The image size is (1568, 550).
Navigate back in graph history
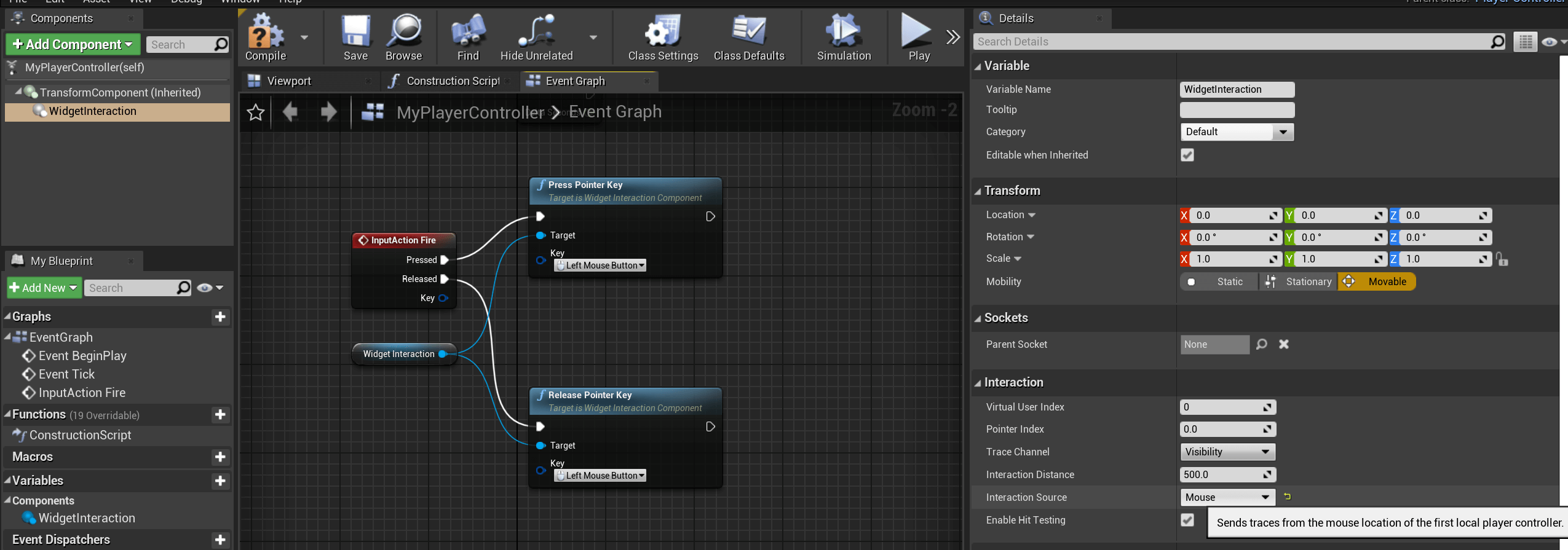coord(290,112)
